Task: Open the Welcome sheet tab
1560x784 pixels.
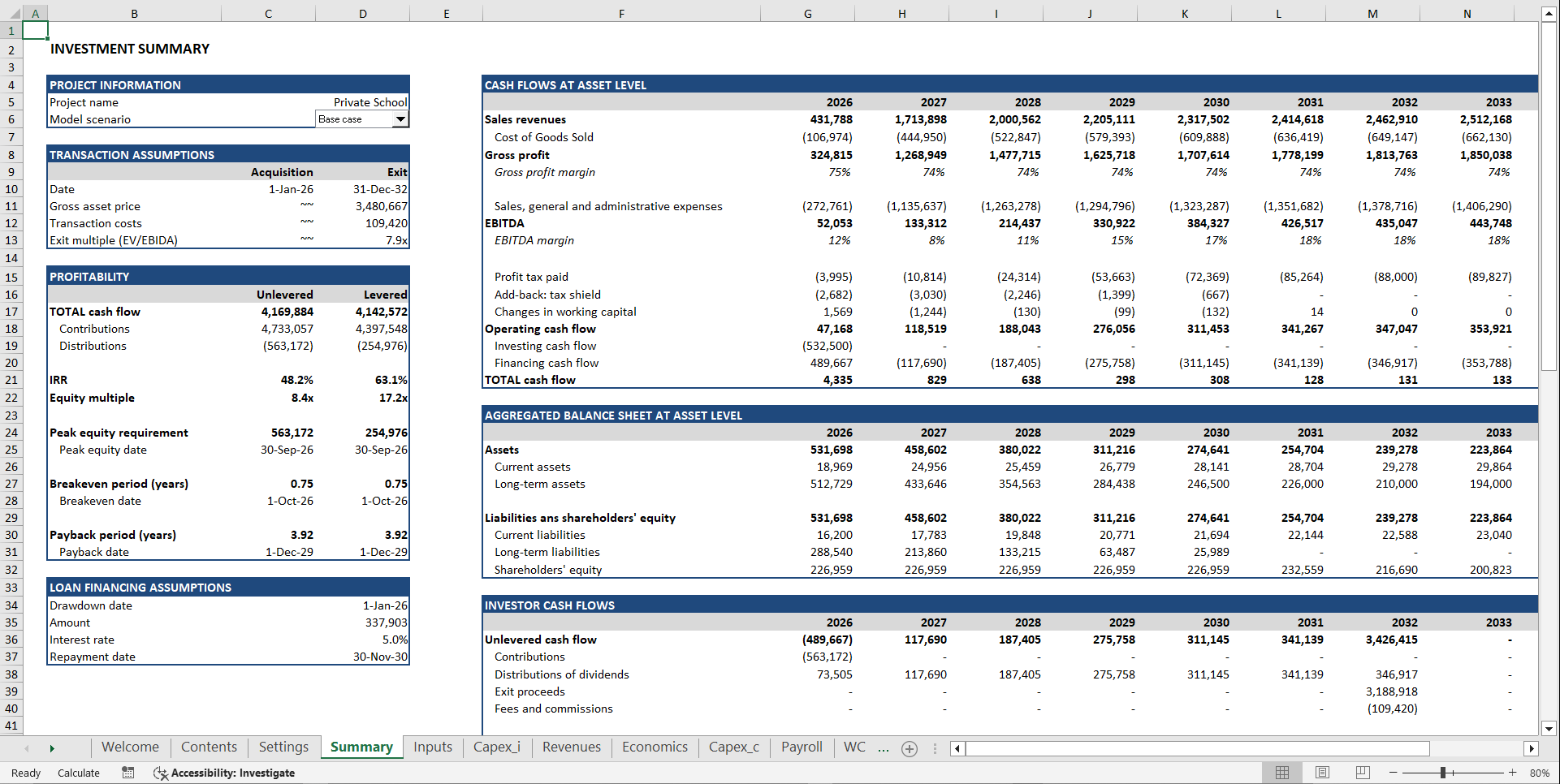Action: click(x=130, y=747)
